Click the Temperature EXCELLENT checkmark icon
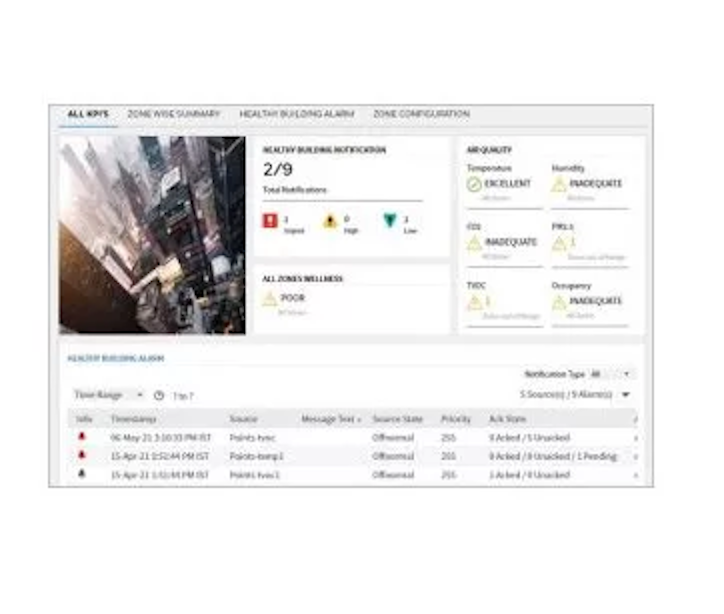 pyautogui.click(x=474, y=184)
